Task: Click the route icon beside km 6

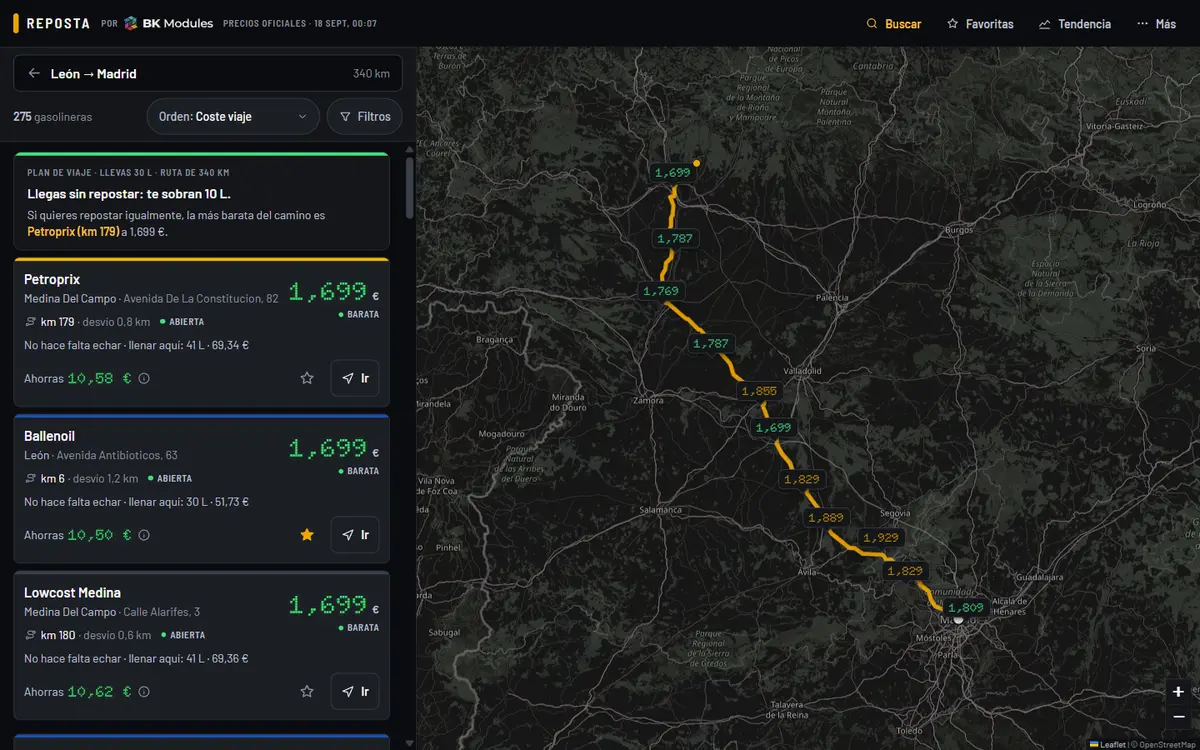Action: click(x=30, y=479)
